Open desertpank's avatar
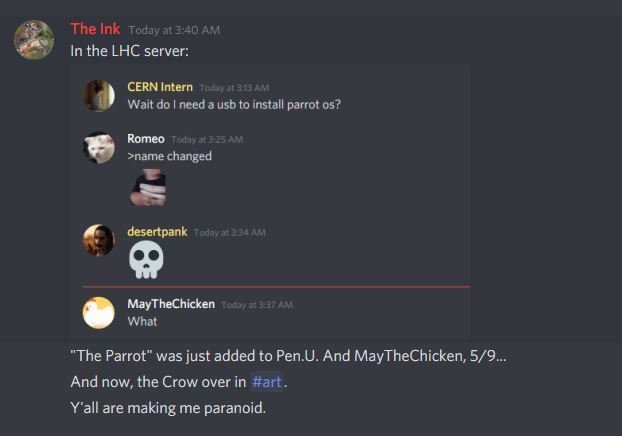This screenshot has width=622, height=436. [99, 240]
